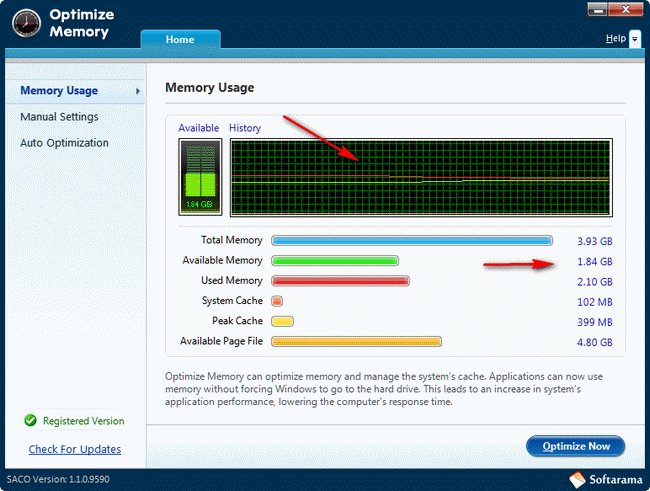Click the green Registered Version checkmark icon
The width and height of the screenshot is (650, 491).
pos(30,421)
